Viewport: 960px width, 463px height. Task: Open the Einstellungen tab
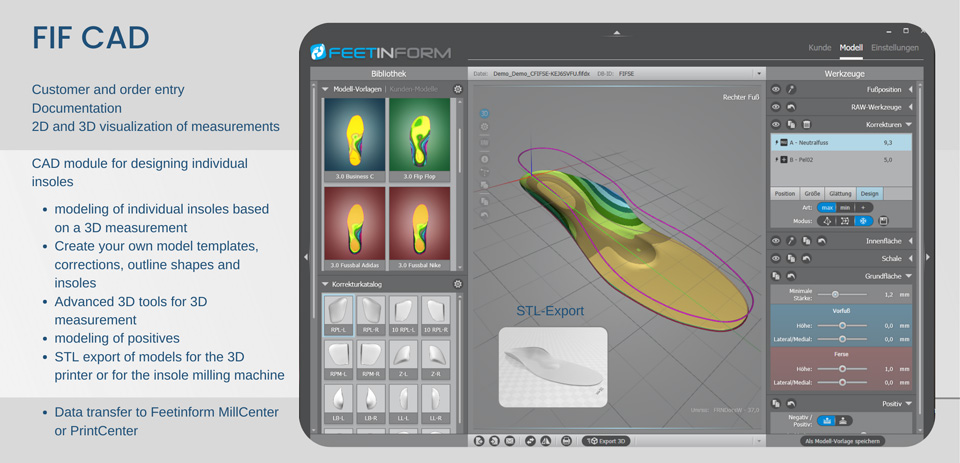(894, 47)
